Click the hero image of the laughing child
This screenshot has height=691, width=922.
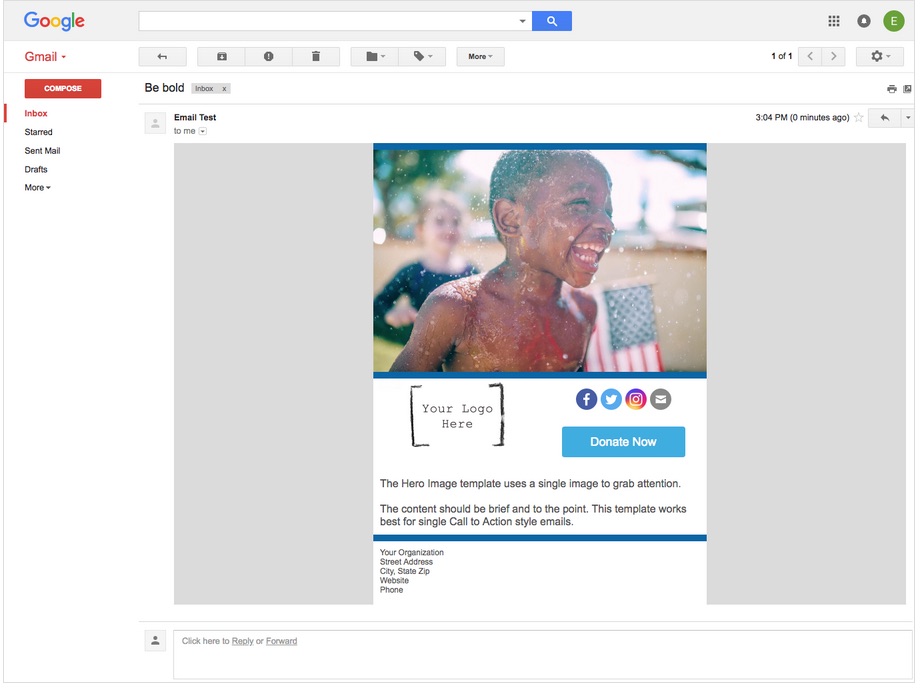(540, 261)
